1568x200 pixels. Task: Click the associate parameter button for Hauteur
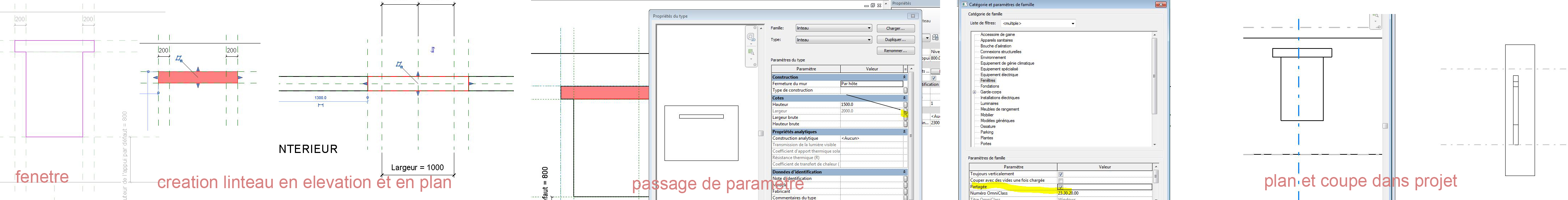click(905, 105)
